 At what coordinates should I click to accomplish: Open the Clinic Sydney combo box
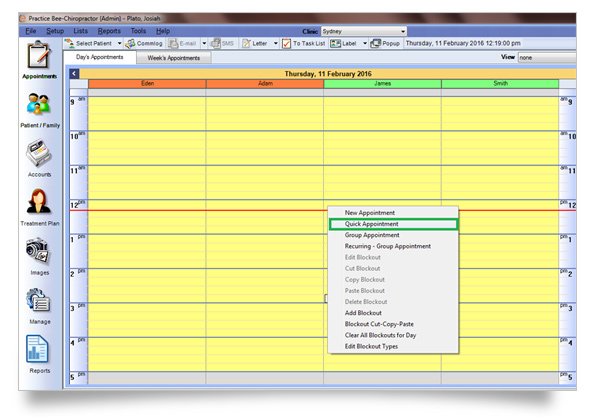tap(364, 31)
